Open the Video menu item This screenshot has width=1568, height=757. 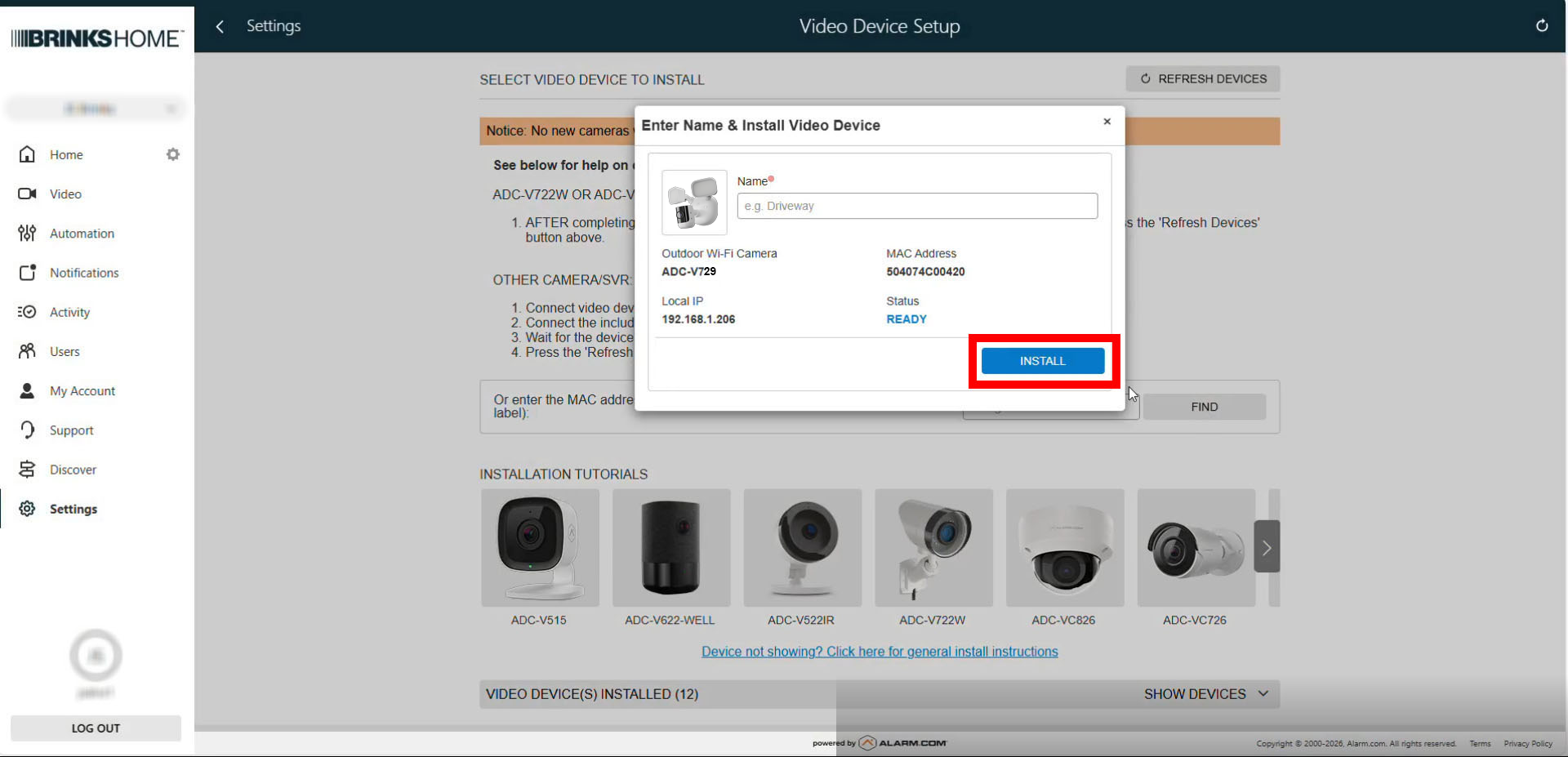tap(65, 194)
